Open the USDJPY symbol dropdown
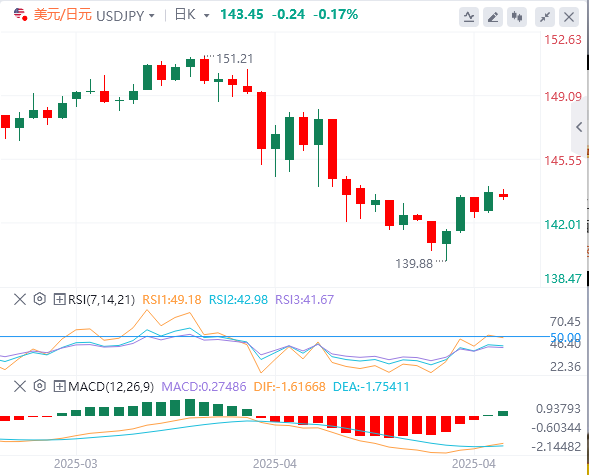 (x=152, y=16)
